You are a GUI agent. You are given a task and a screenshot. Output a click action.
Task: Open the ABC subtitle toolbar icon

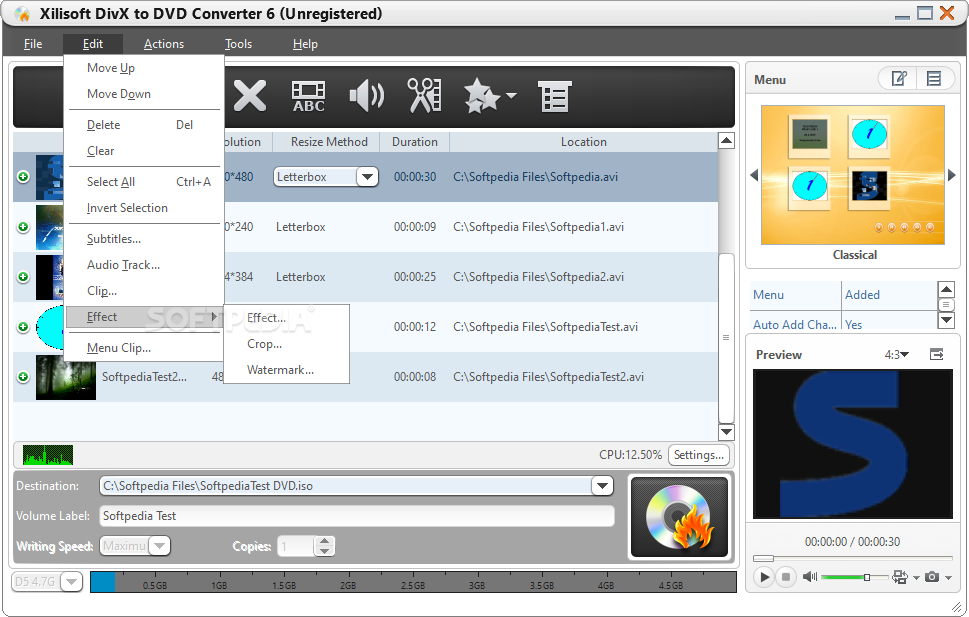click(308, 96)
